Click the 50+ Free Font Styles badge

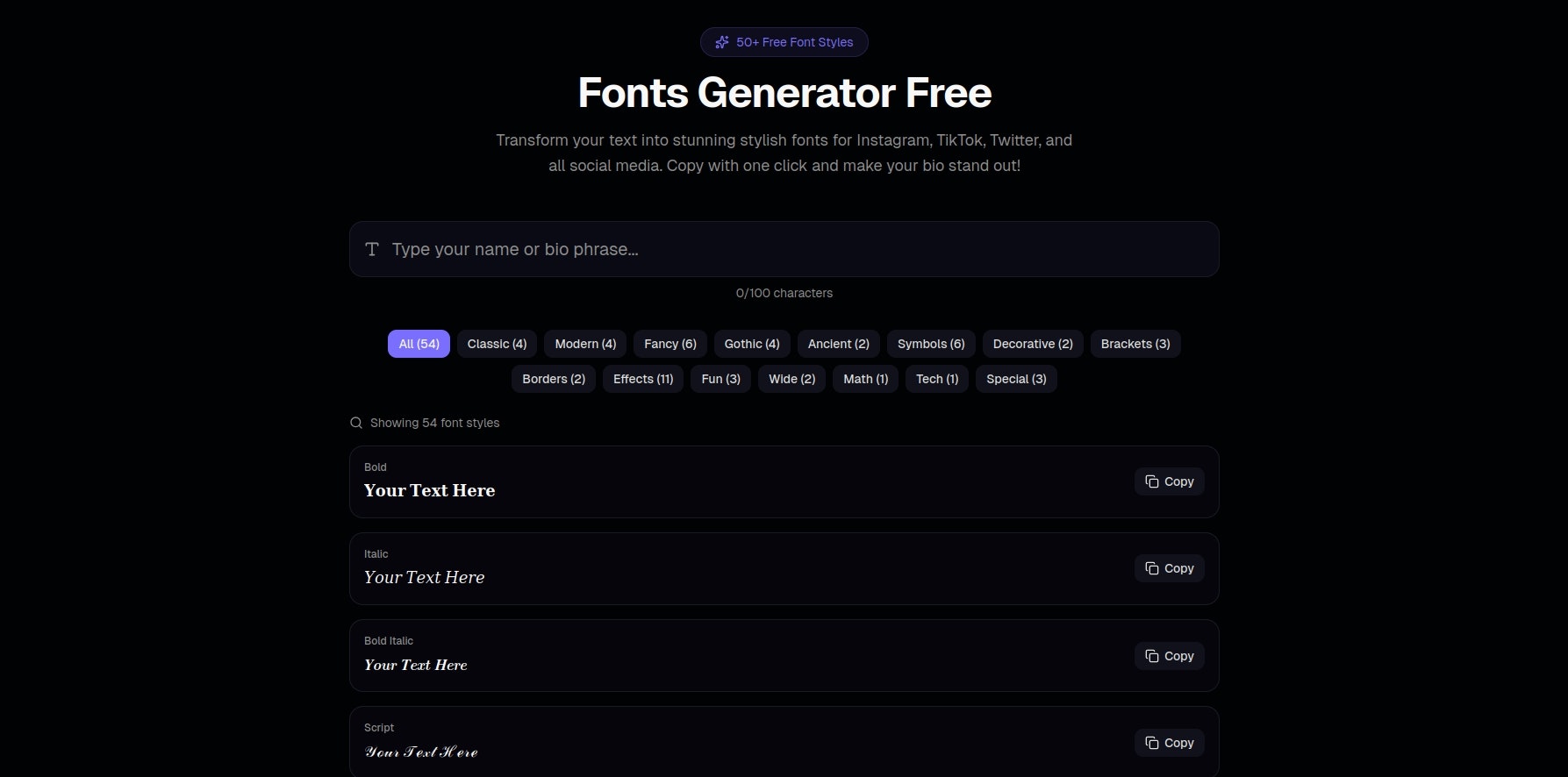(x=784, y=42)
